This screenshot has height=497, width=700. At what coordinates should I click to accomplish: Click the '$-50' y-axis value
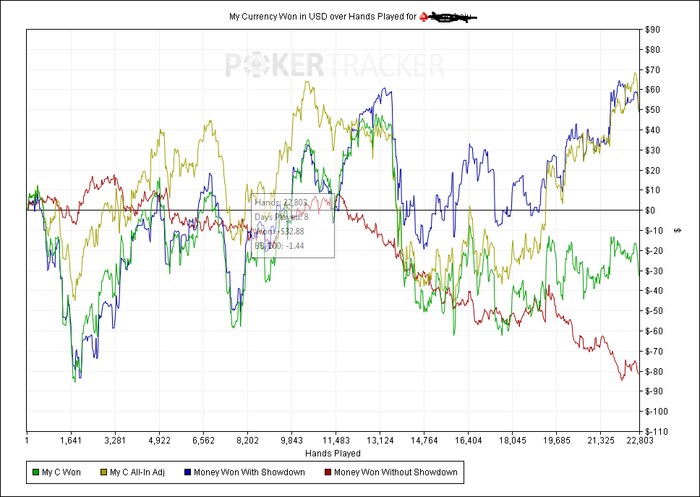pyautogui.click(x=654, y=311)
